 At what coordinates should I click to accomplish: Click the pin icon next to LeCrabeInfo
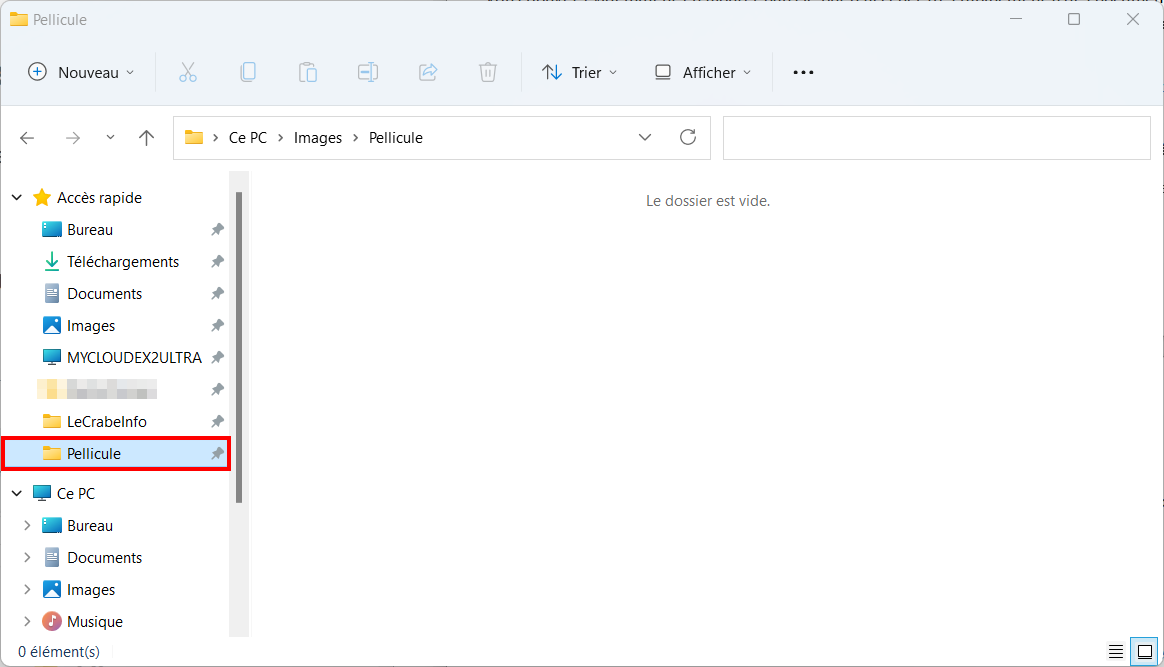[218, 421]
